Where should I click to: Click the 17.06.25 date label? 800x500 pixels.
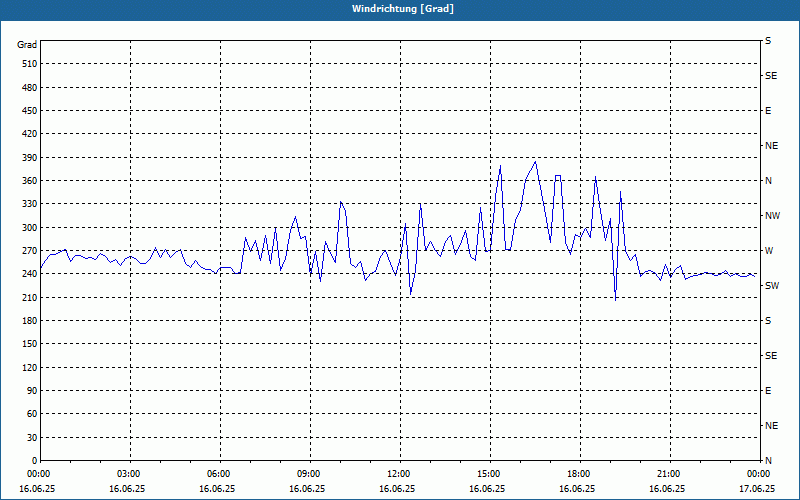pos(757,489)
